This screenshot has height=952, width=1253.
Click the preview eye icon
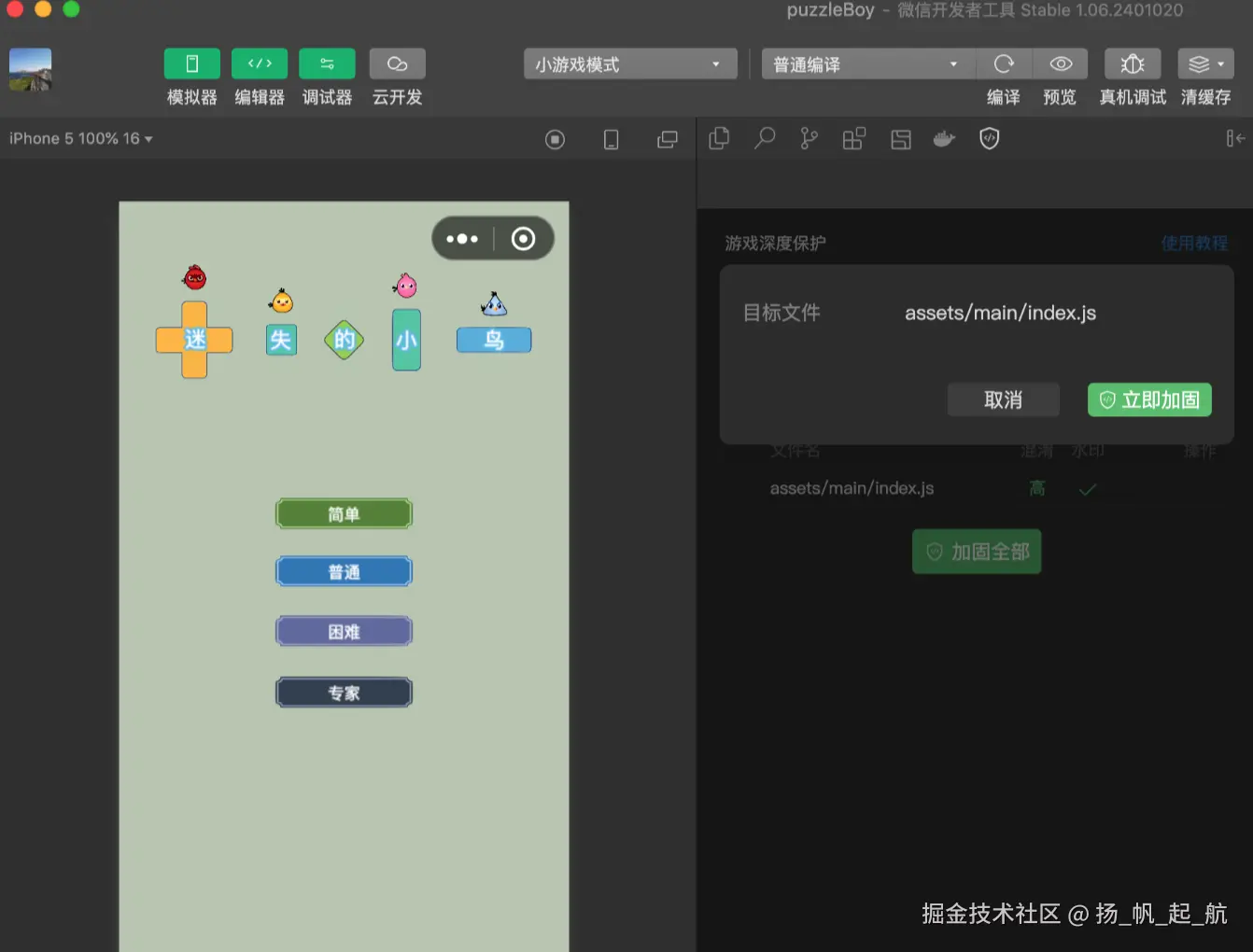[x=1060, y=63]
